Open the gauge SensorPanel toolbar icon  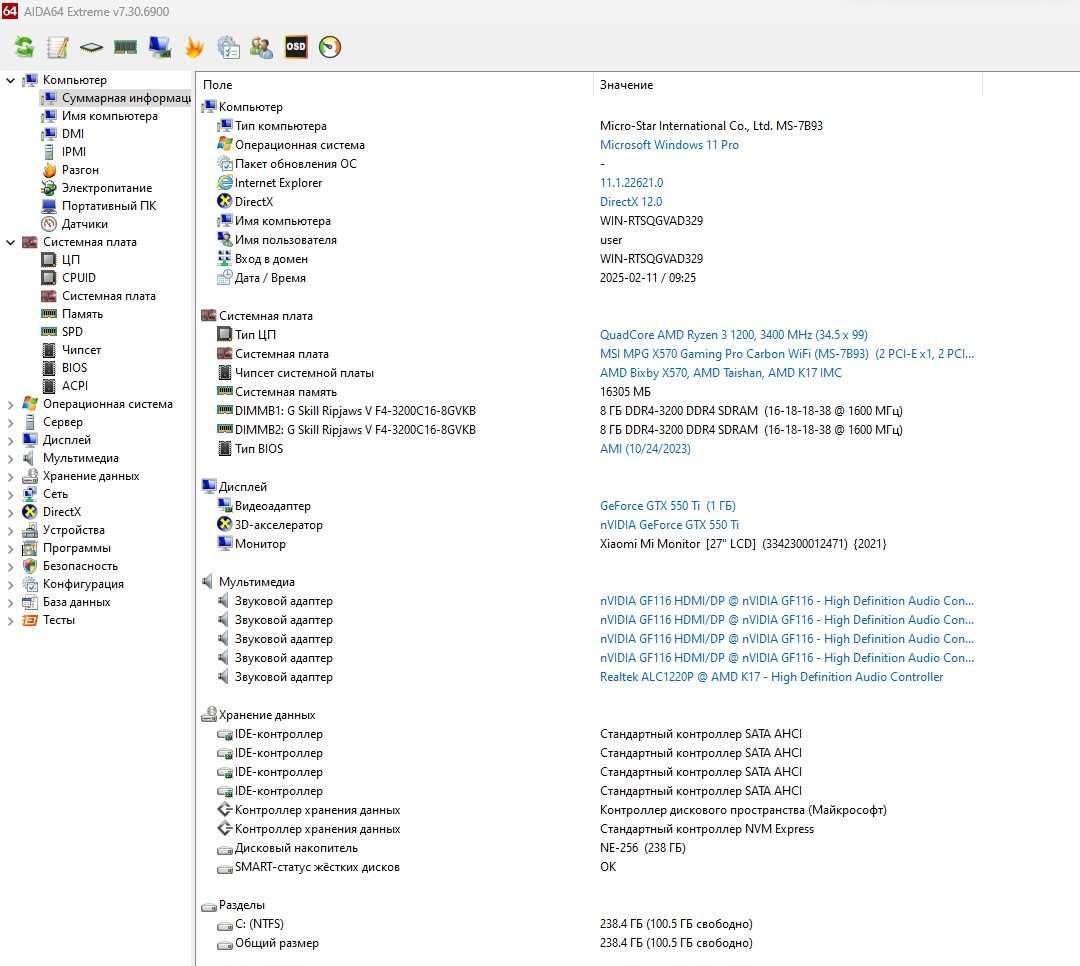330,47
